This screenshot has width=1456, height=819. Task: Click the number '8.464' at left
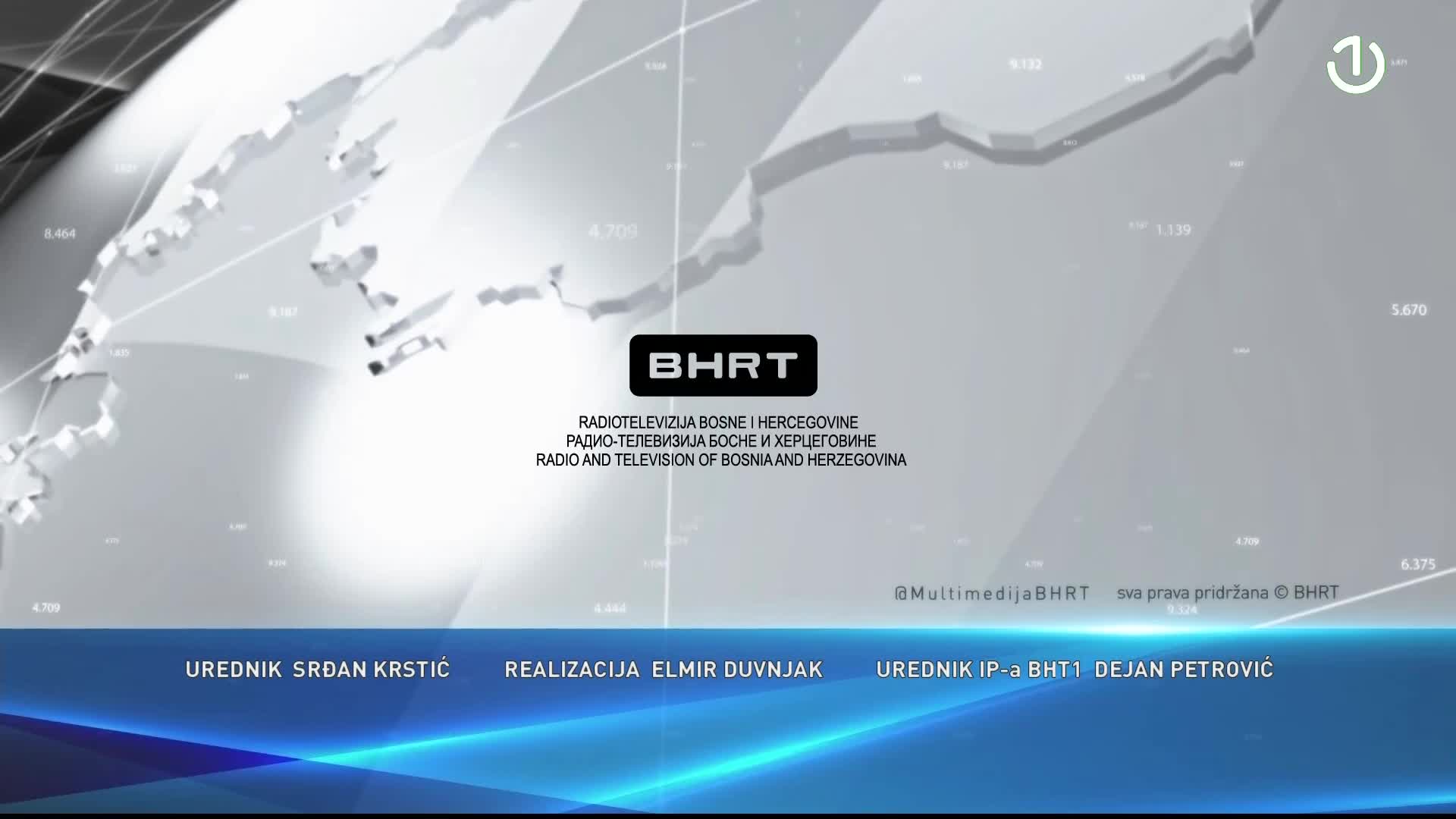(x=60, y=234)
